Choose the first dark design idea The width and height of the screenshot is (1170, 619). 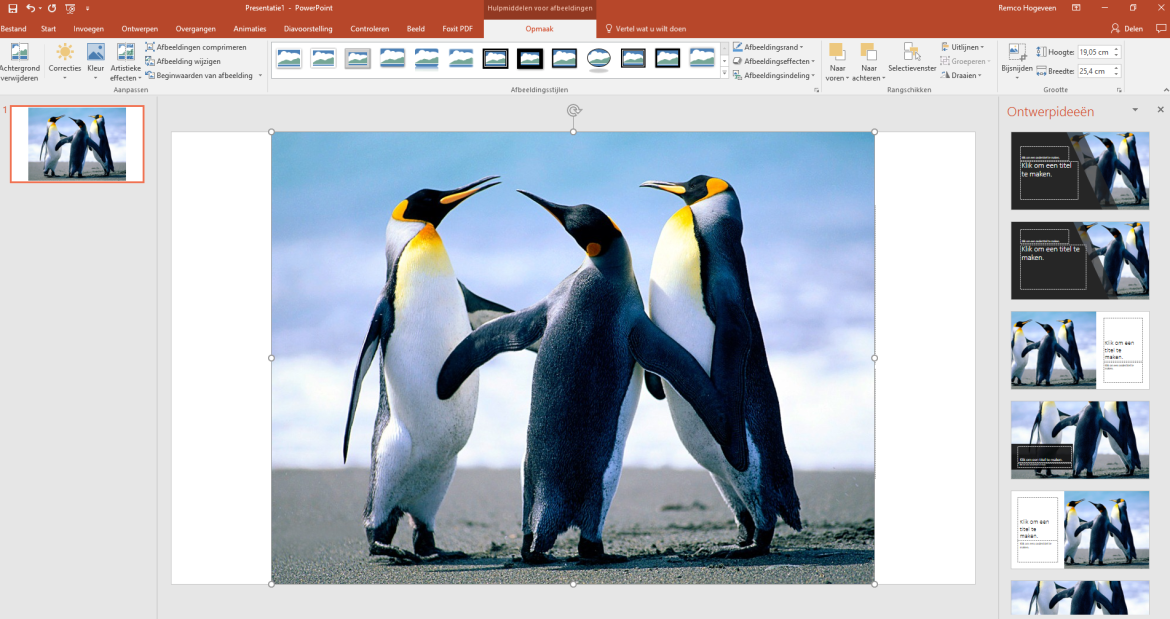pos(1080,171)
